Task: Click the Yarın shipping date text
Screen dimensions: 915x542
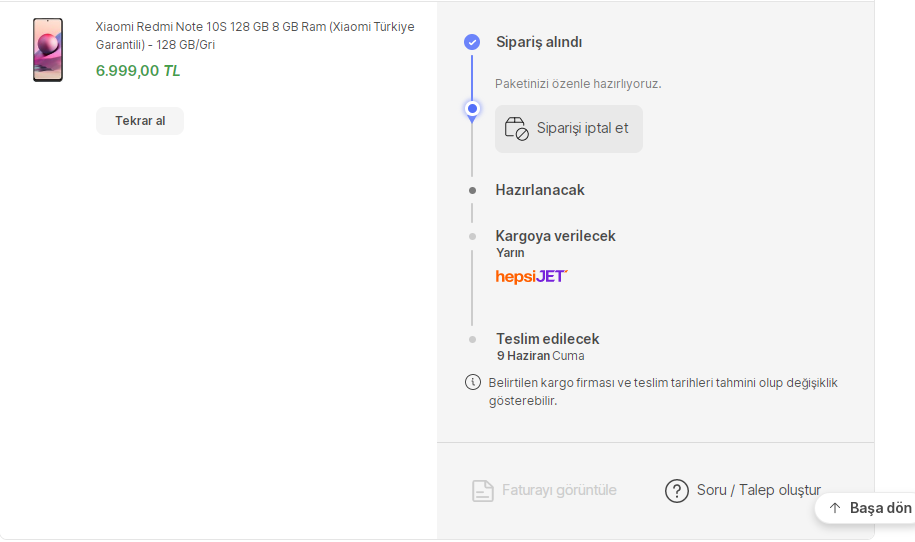Action: pos(511,253)
